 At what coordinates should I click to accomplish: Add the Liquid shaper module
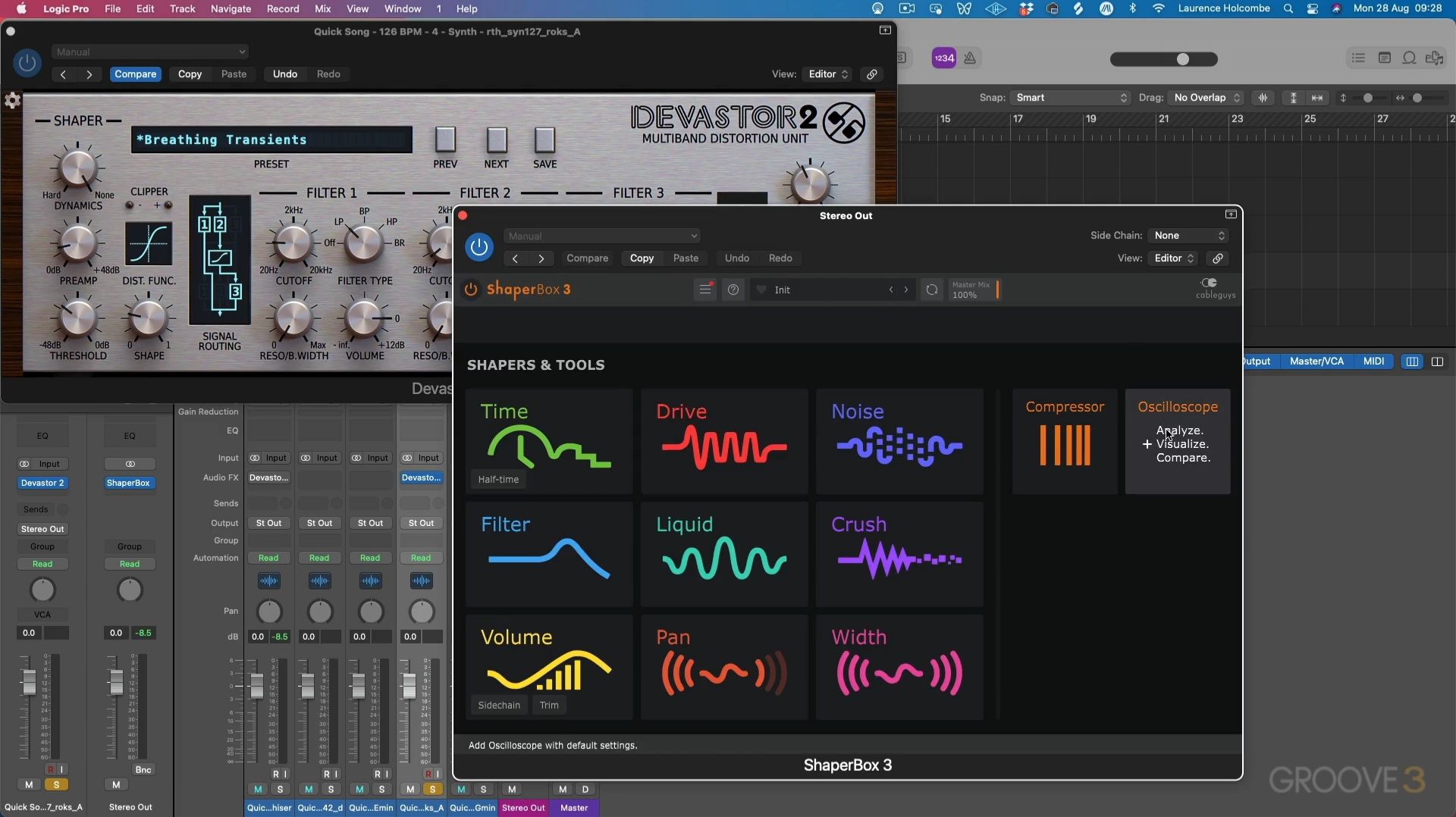coord(723,554)
